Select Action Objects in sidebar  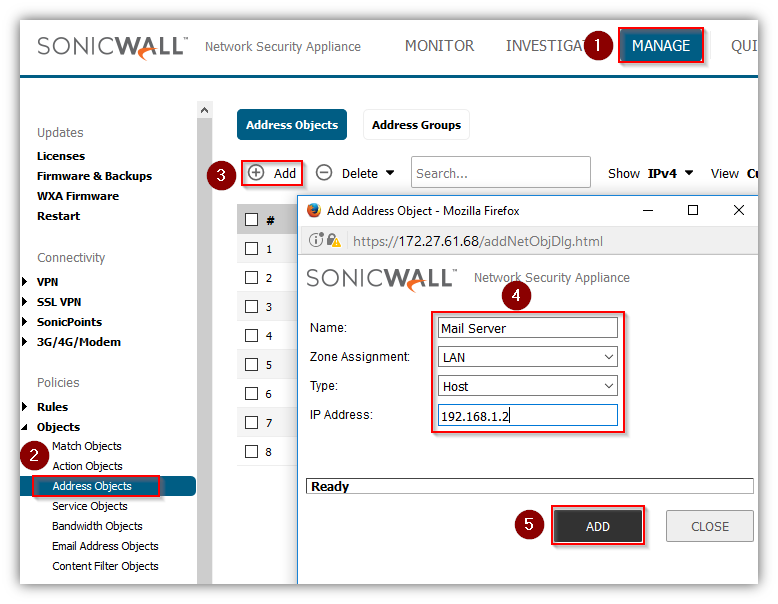tap(87, 466)
